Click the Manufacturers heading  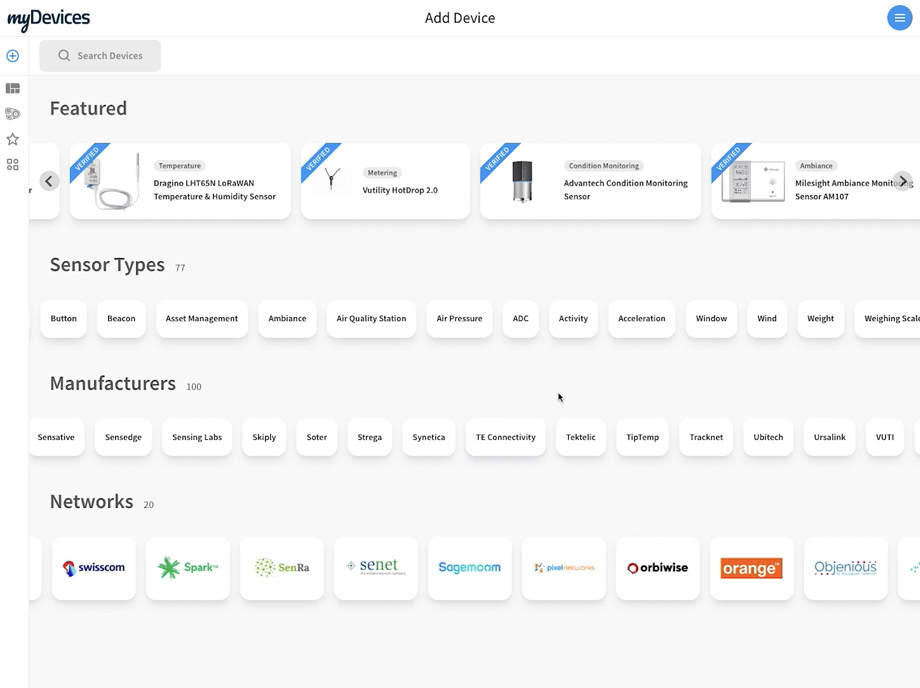113,384
